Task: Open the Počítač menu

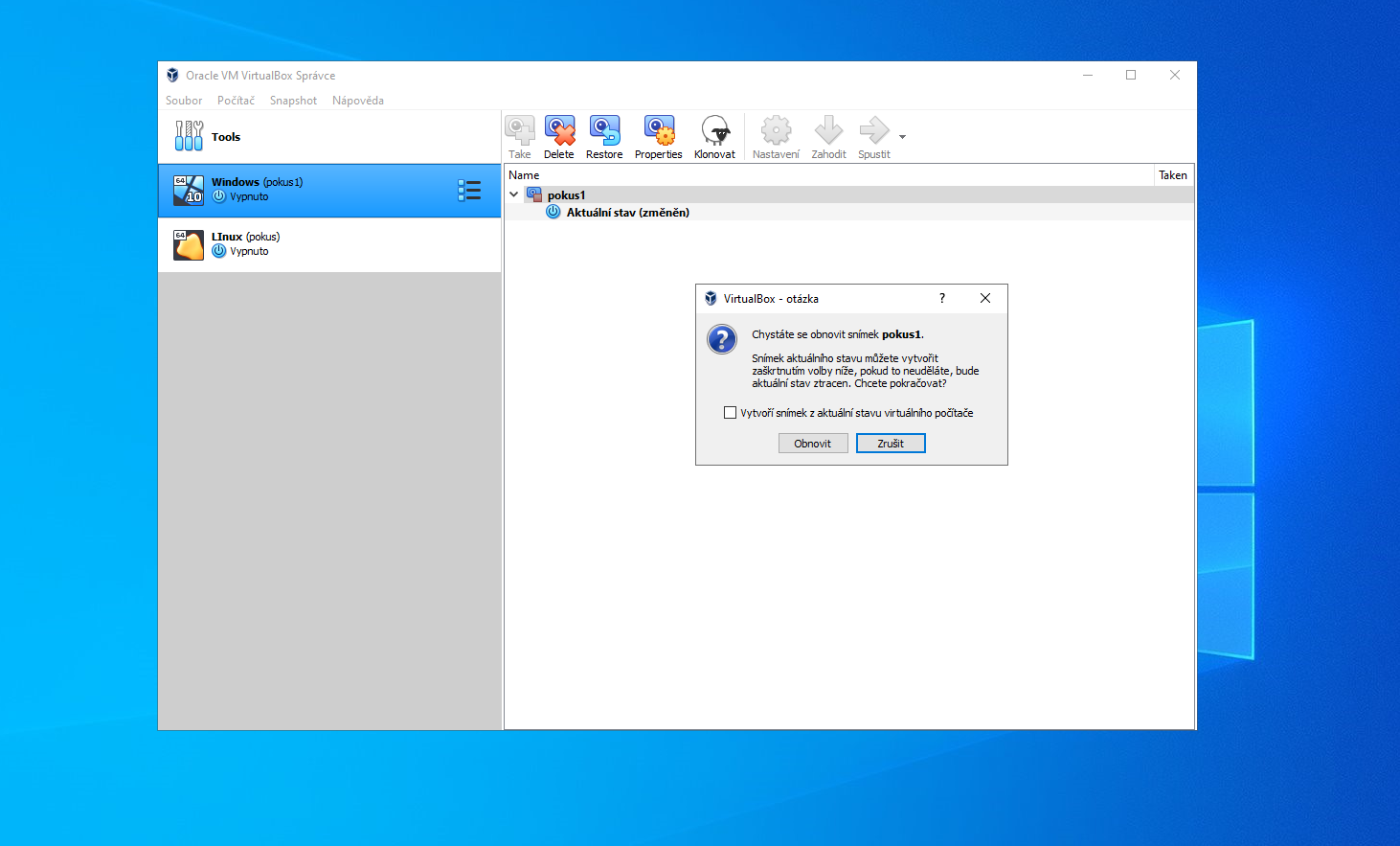Action: (236, 101)
